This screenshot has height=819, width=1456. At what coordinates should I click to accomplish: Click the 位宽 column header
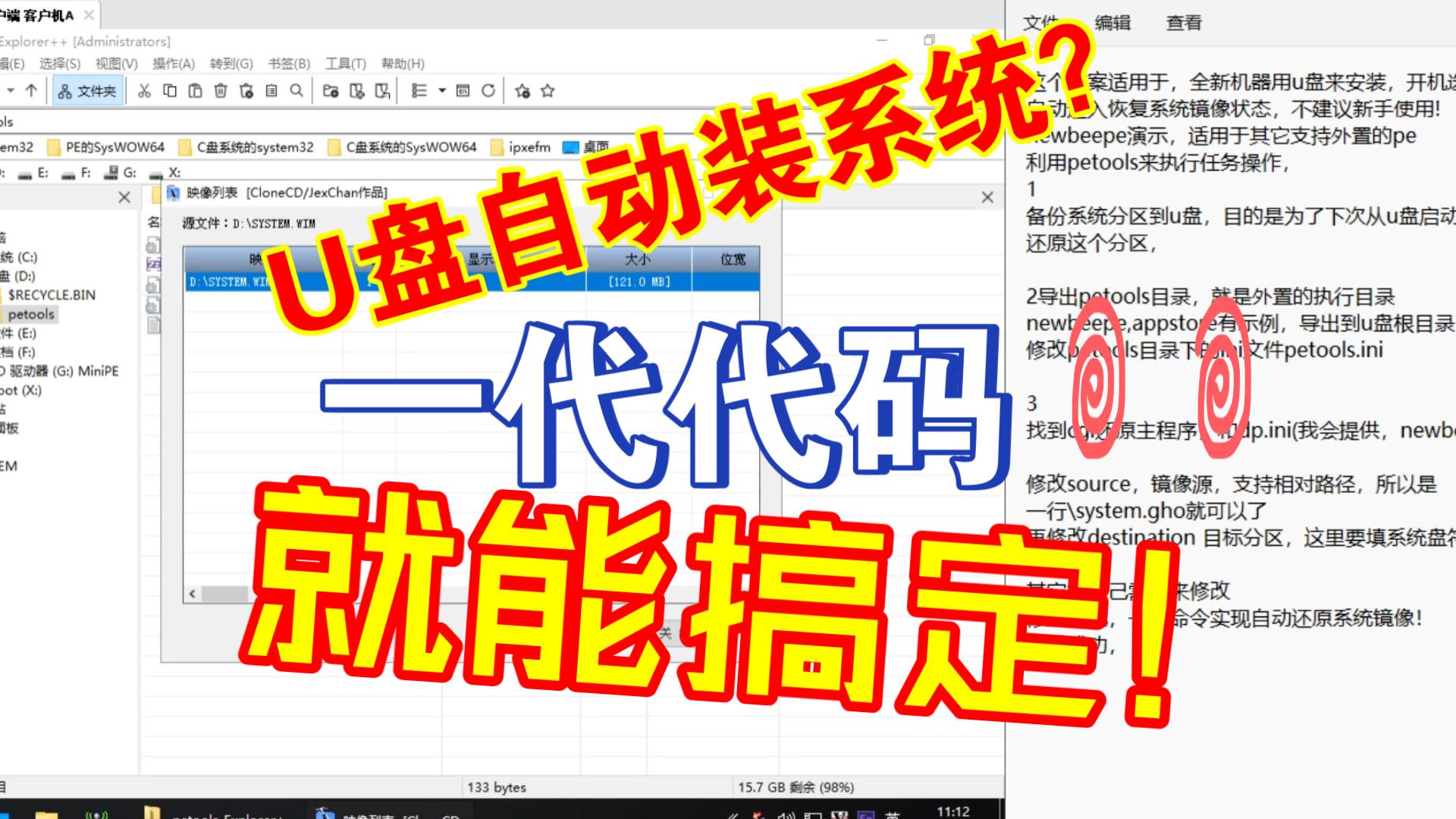pyautogui.click(x=726, y=259)
